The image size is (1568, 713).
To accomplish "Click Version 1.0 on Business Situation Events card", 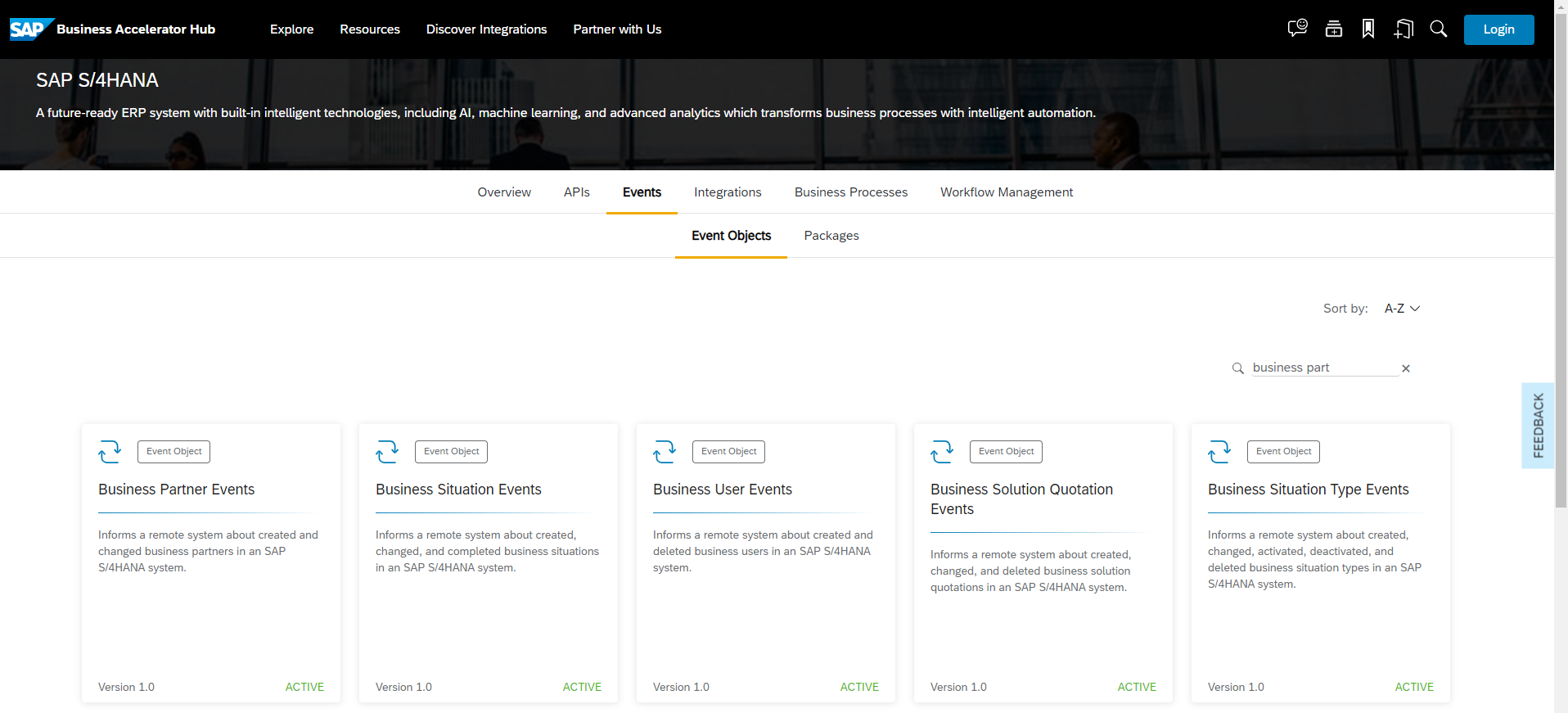I will click(x=403, y=688).
